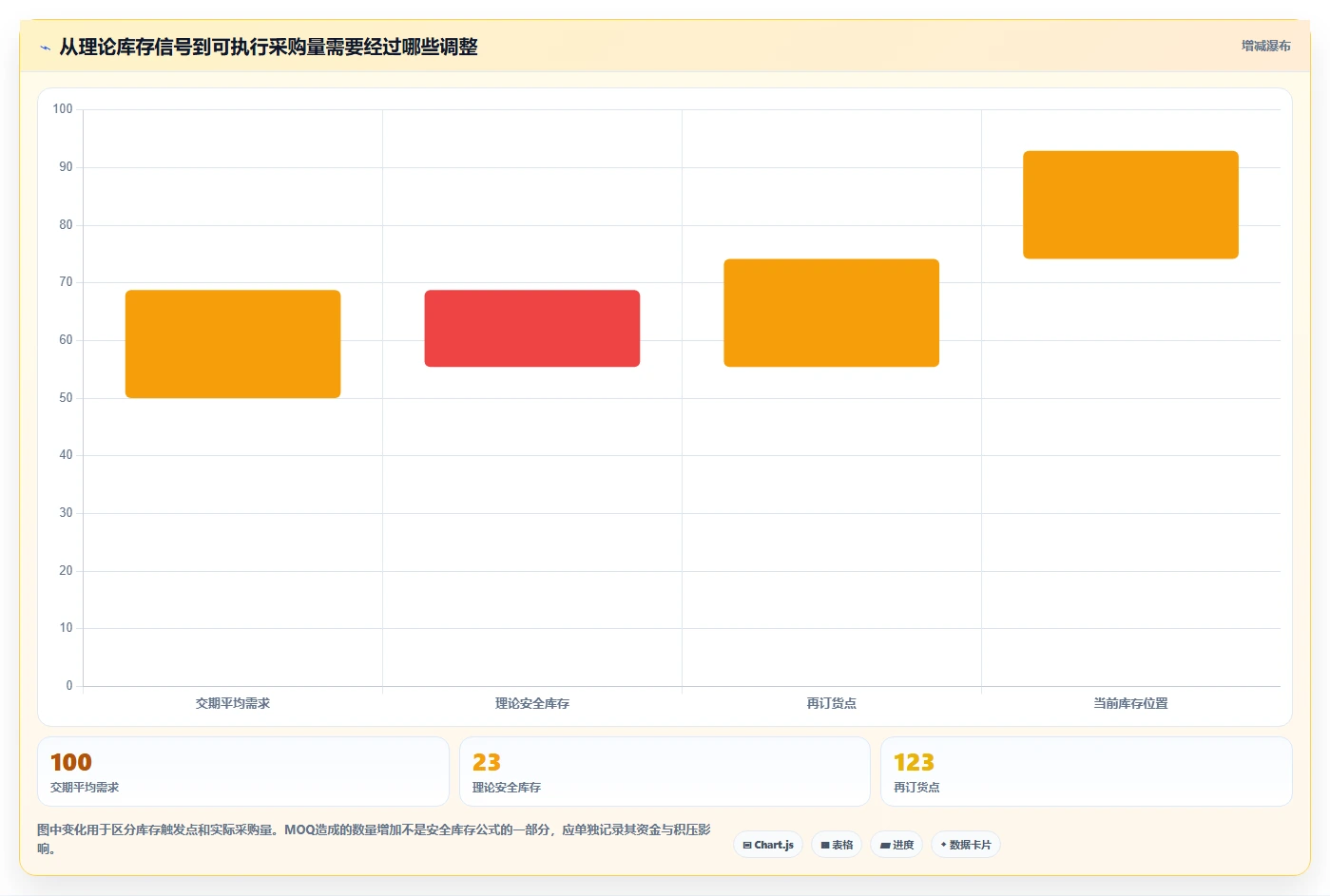Click the x-axis label 当前库存位置
The height and width of the screenshot is (896, 1330).
click(x=1130, y=703)
